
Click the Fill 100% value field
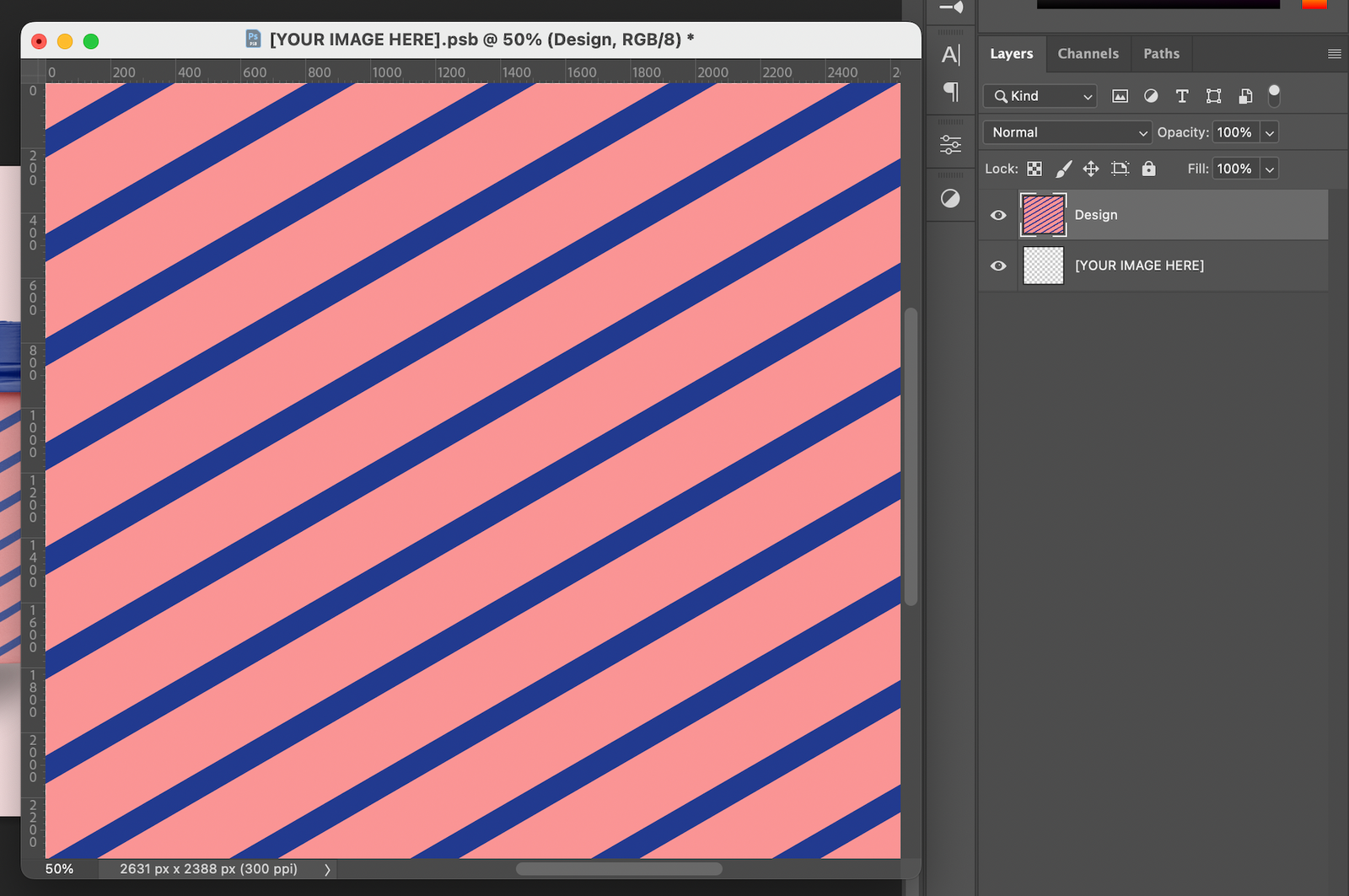coord(1235,169)
